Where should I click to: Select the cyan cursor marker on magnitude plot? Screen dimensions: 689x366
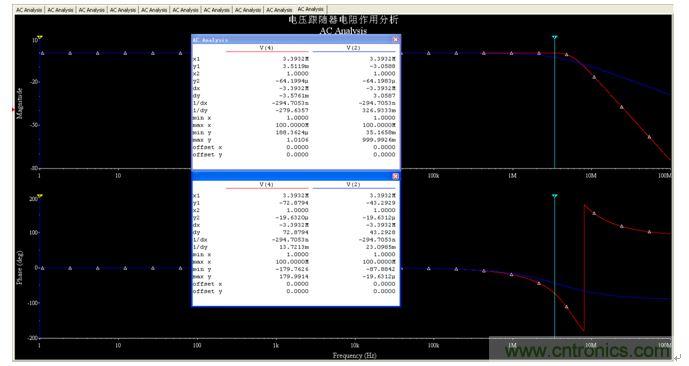pyautogui.click(x=555, y=37)
